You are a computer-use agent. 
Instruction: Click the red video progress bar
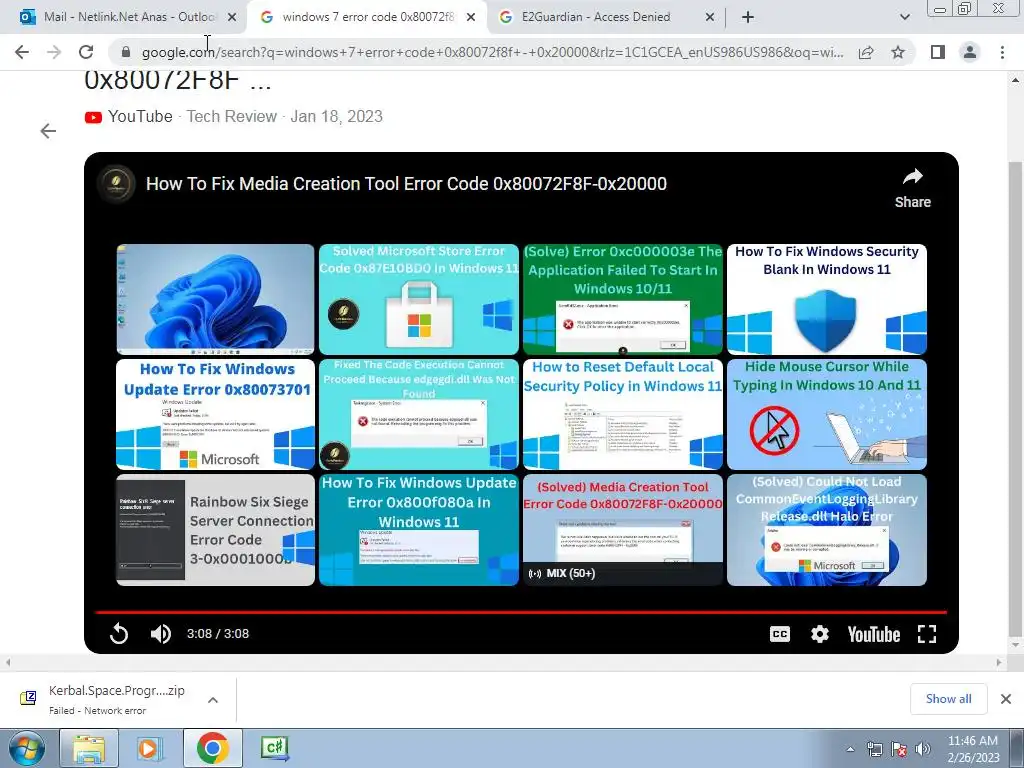pyautogui.click(x=521, y=613)
